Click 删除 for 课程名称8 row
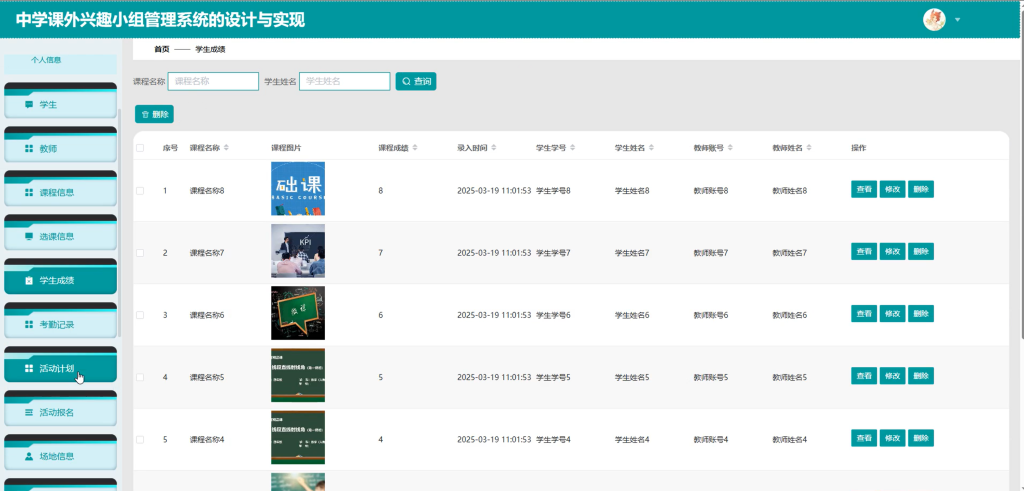This screenshot has width=1024, height=491. [921, 189]
